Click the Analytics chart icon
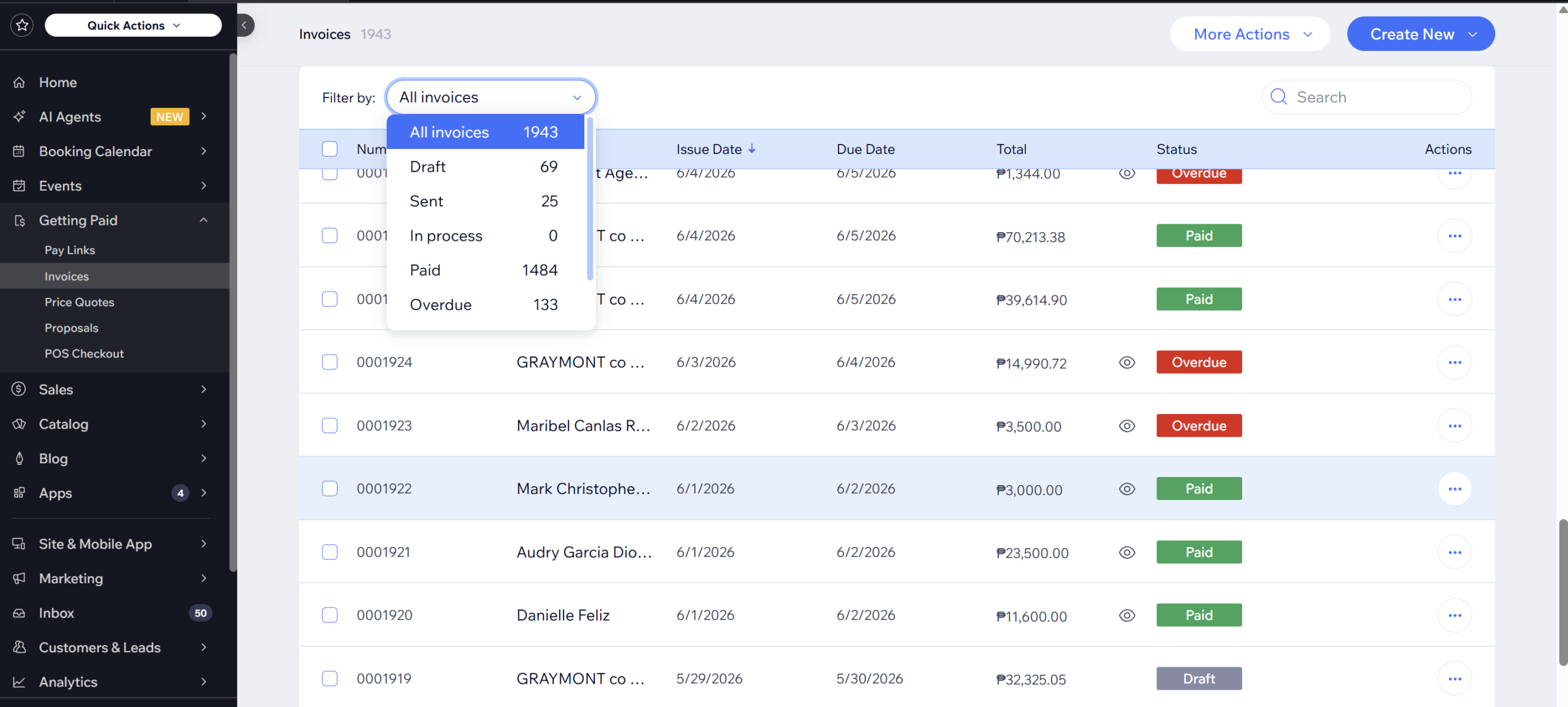The width and height of the screenshot is (1568, 707). pos(20,682)
